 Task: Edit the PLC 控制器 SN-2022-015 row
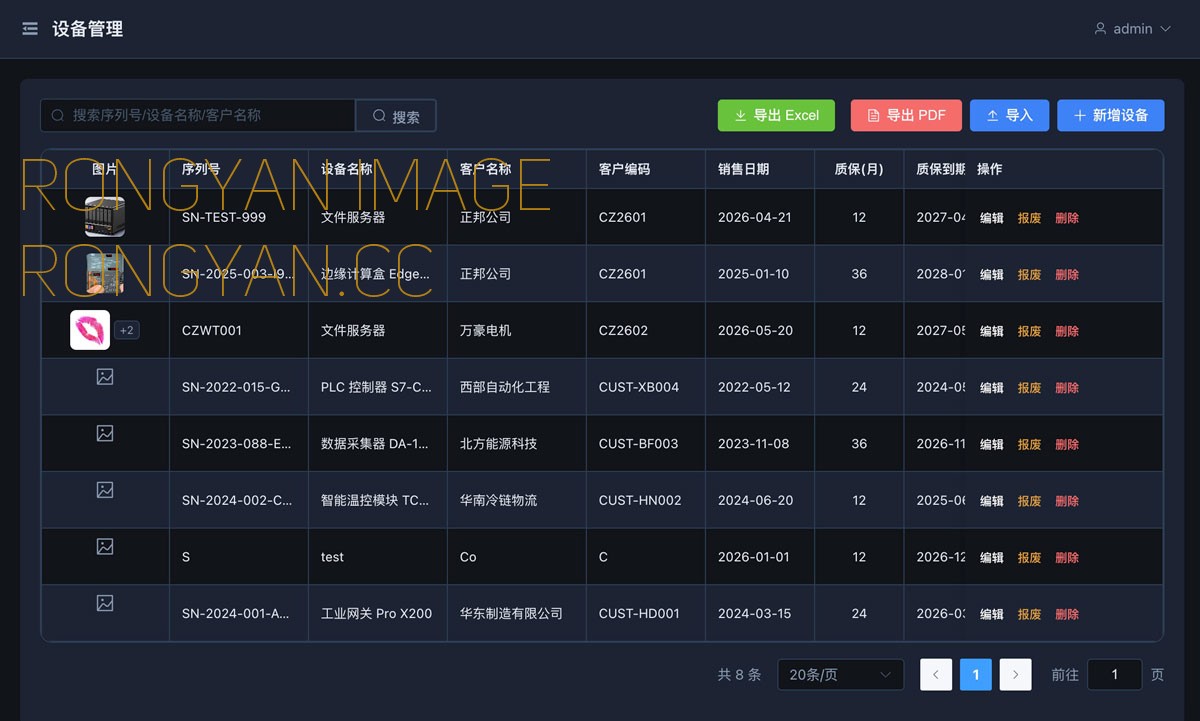click(x=991, y=388)
